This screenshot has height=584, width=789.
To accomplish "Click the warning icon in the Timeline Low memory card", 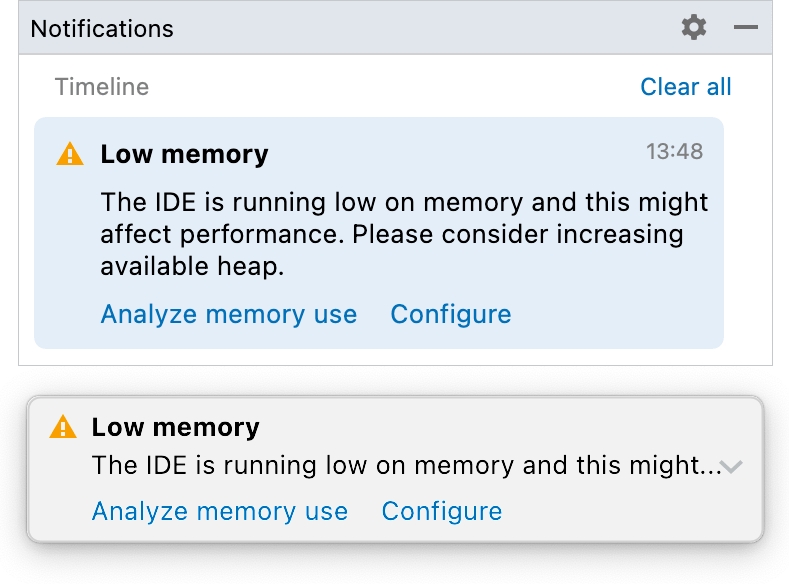I will click(70, 153).
